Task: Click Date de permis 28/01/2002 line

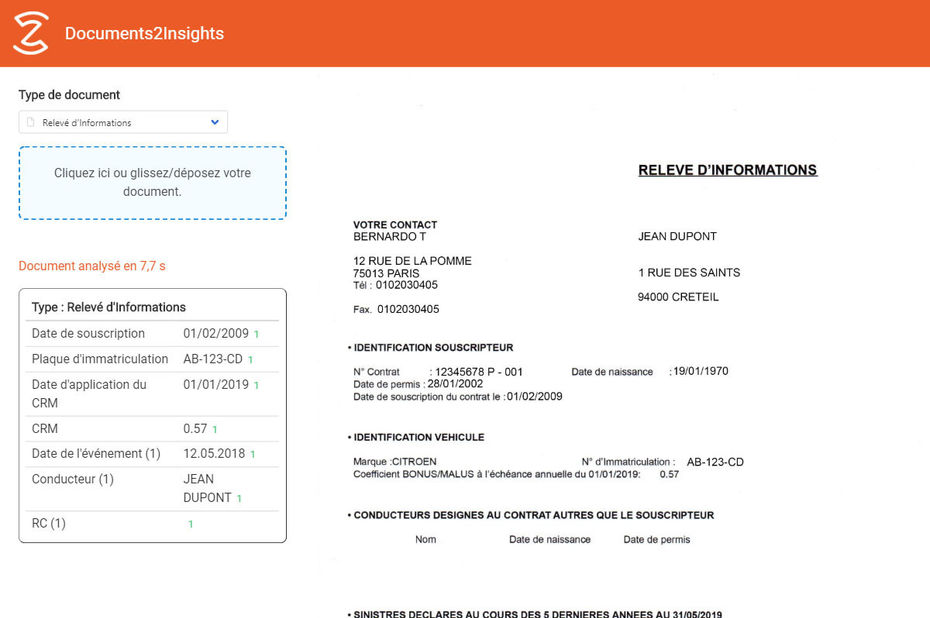Action: pos(418,384)
